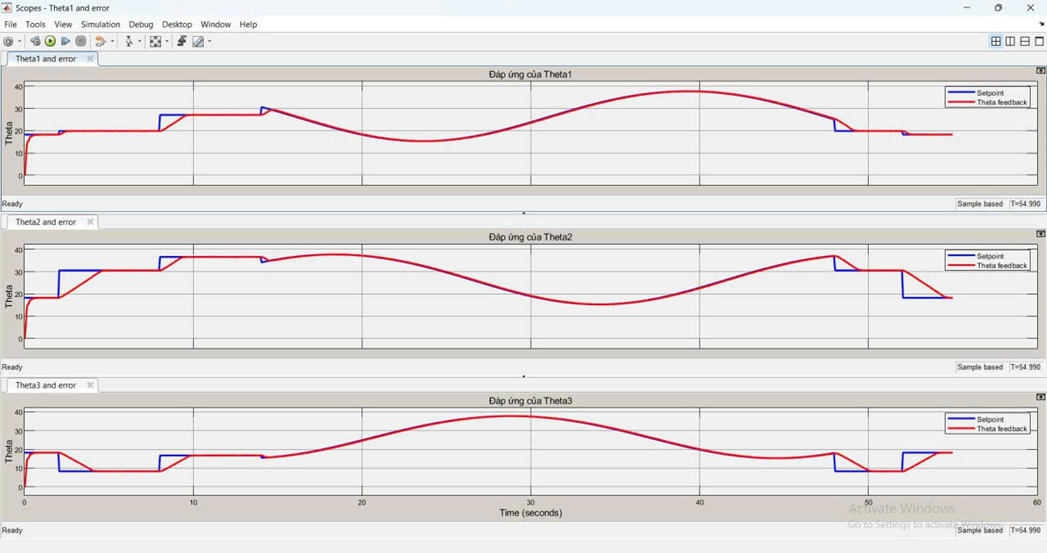Viewport: 1047px width, 553px height.
Task: Maximize the Theta1 axes panel button
Action: [1040, 71]
